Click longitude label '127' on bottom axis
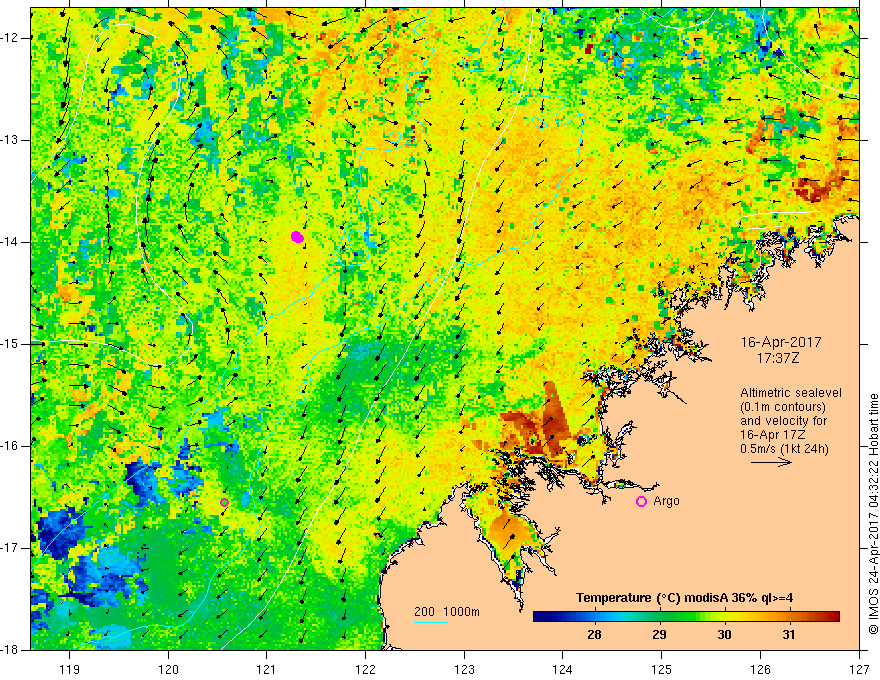880x680 pixels. point(859,669)
